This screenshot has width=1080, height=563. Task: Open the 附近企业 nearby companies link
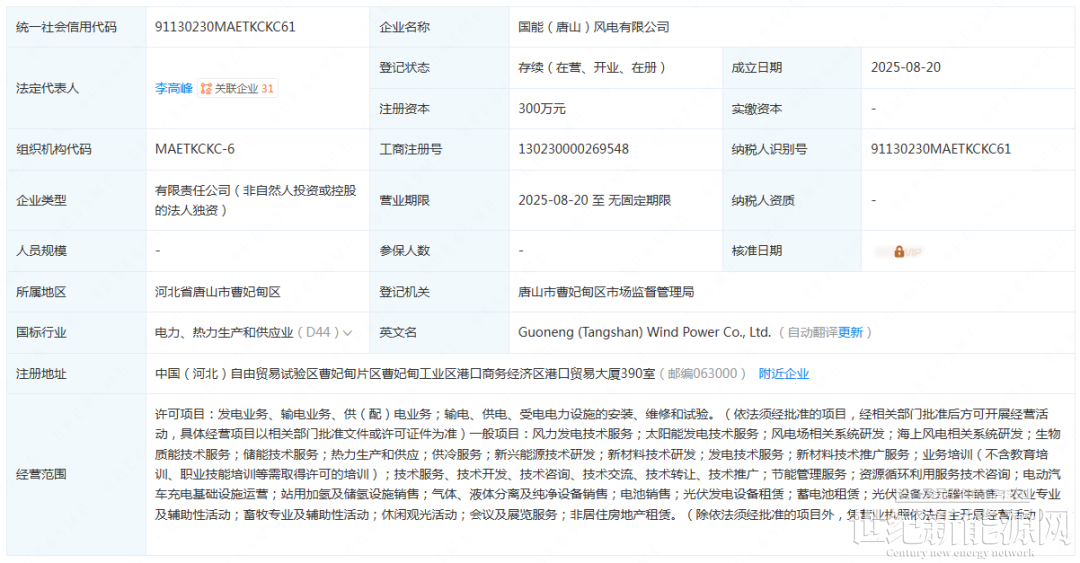[784, 373]
